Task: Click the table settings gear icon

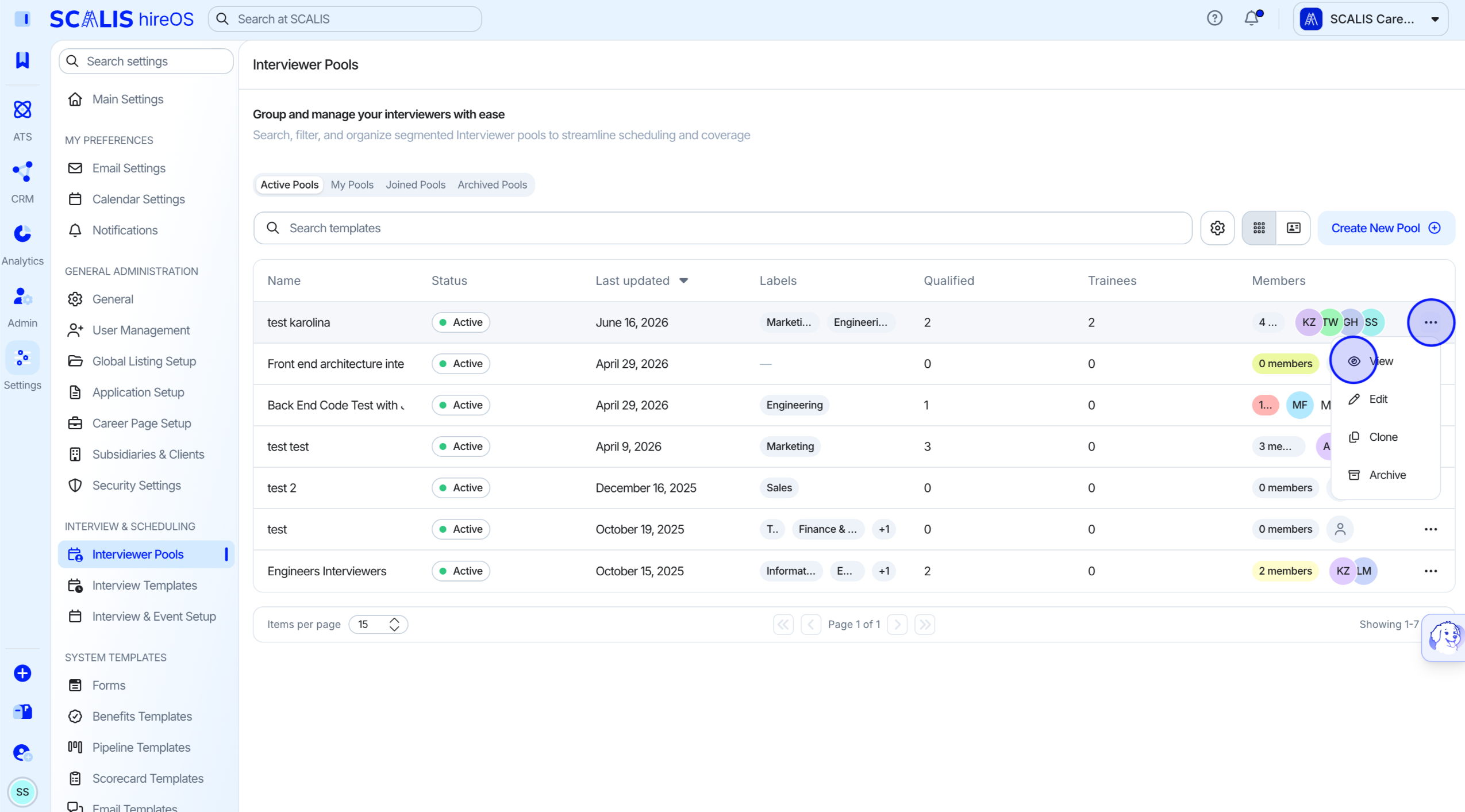Action: [1217, 228]
